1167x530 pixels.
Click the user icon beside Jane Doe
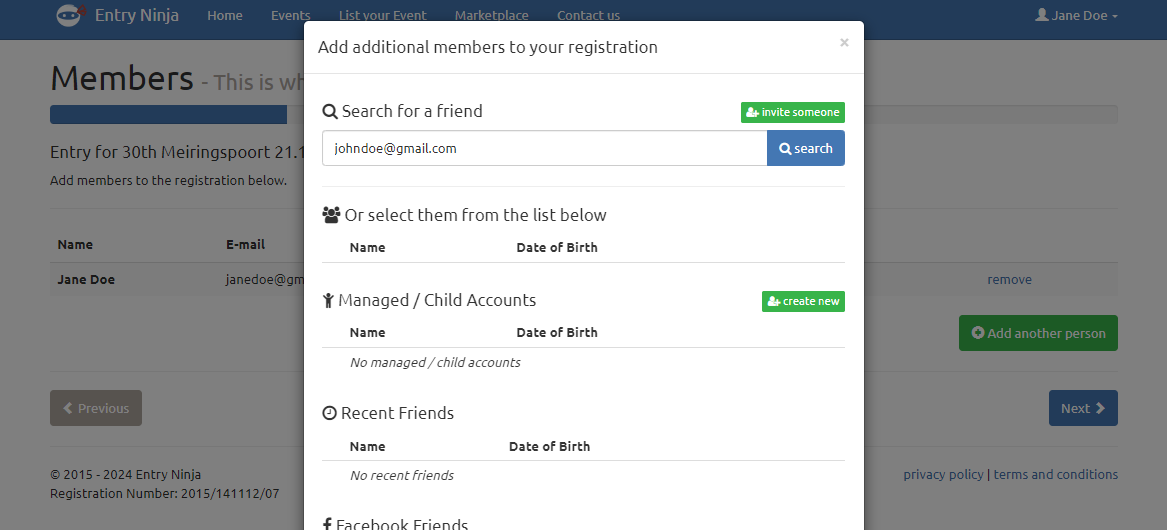click(x=1041, y=15)
